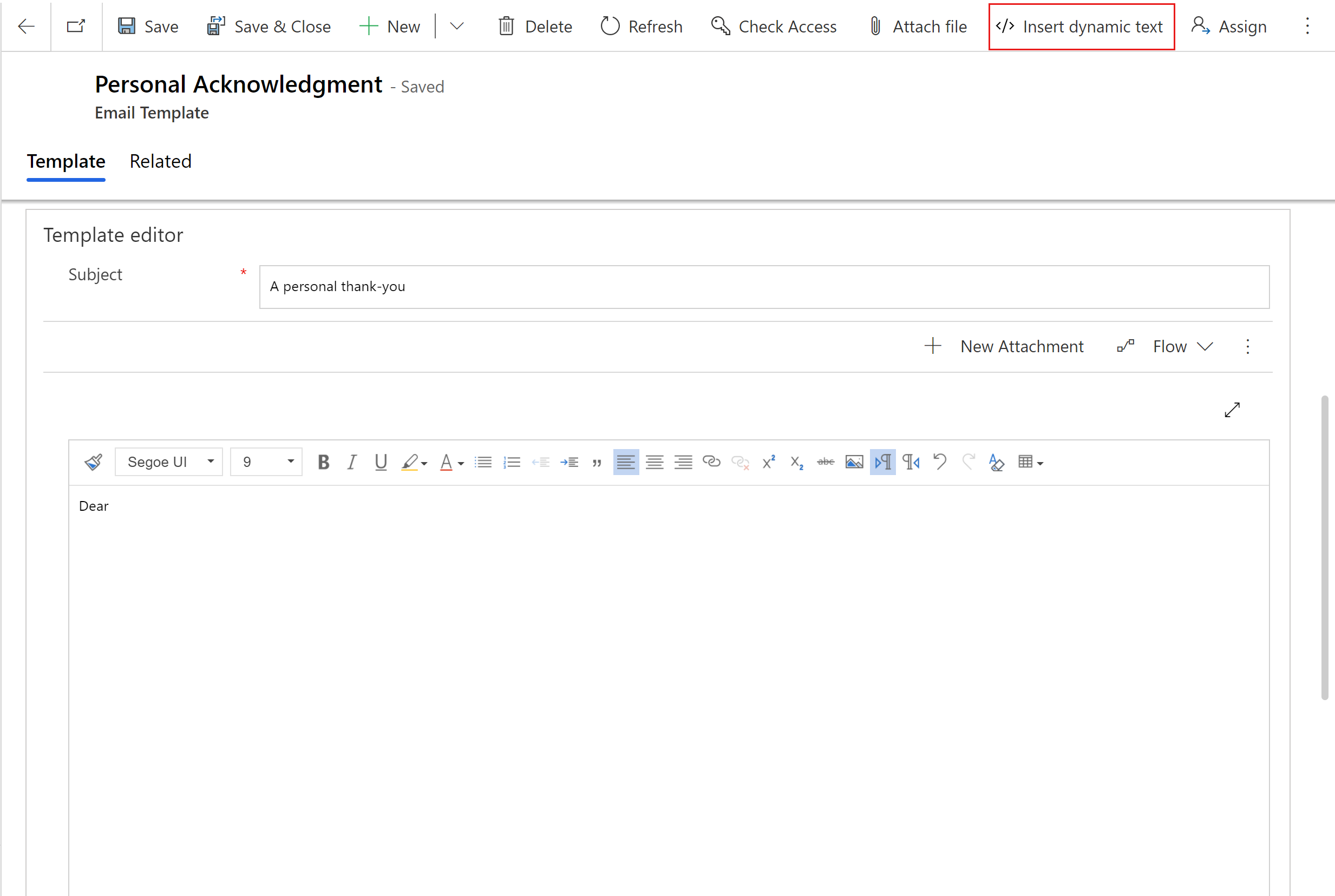Click the Insert dynamic text button
The image size is (1335, 896).
(1079, 26)
